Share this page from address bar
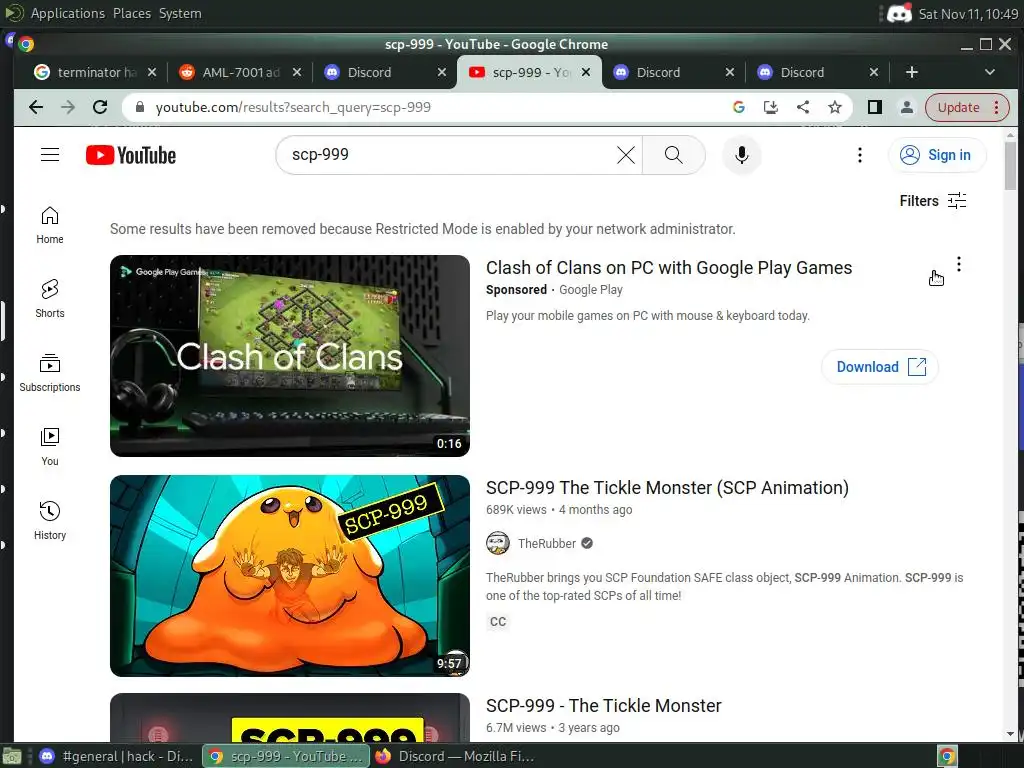 click(x=803, y=107)
